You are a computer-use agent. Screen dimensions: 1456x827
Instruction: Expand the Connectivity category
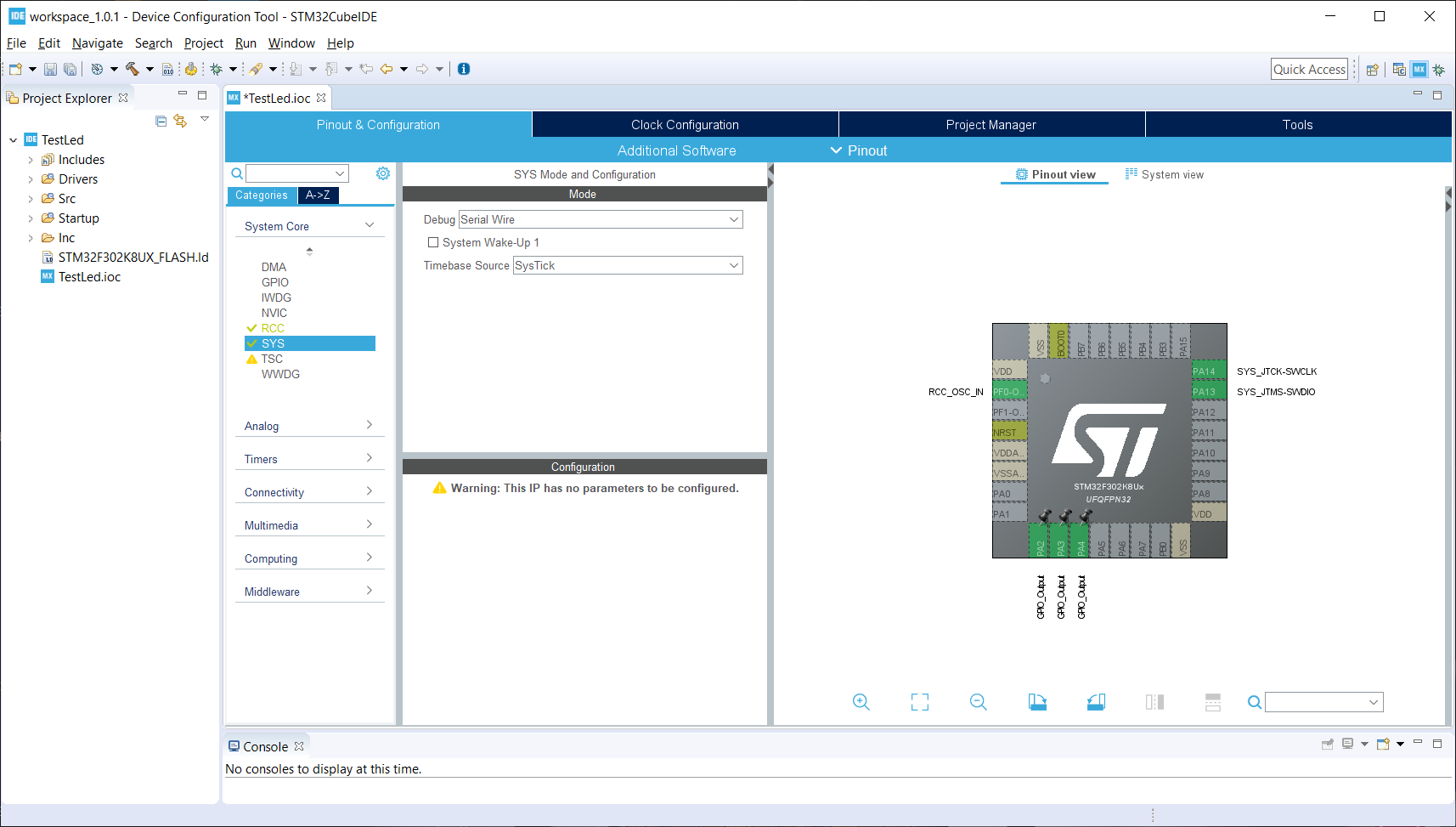[309, 492]
